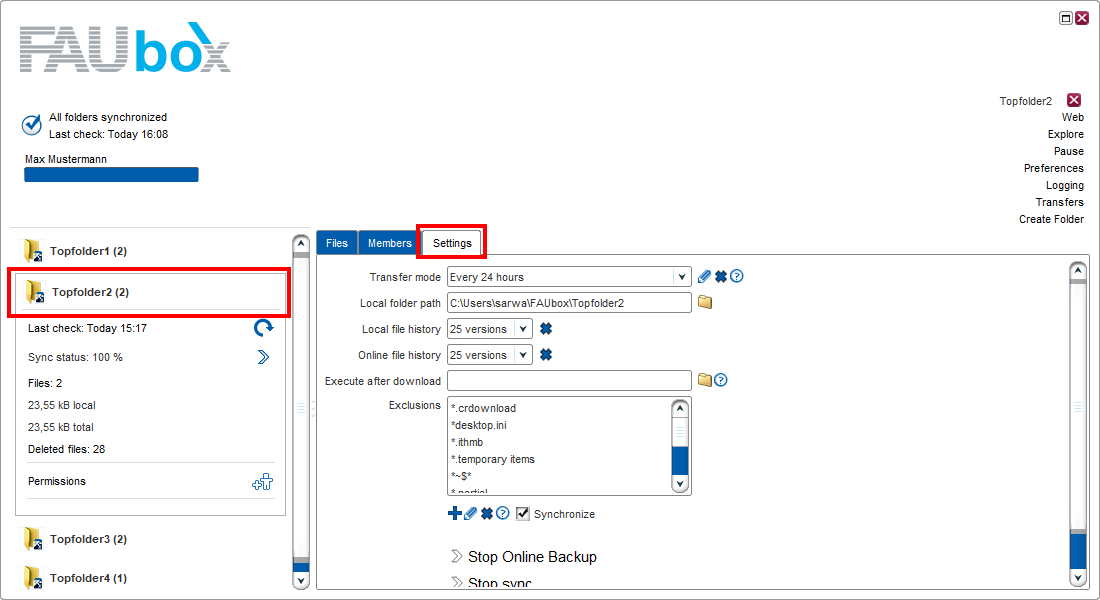Click down arrow of settings panel scrollbar

[1078, 578]
